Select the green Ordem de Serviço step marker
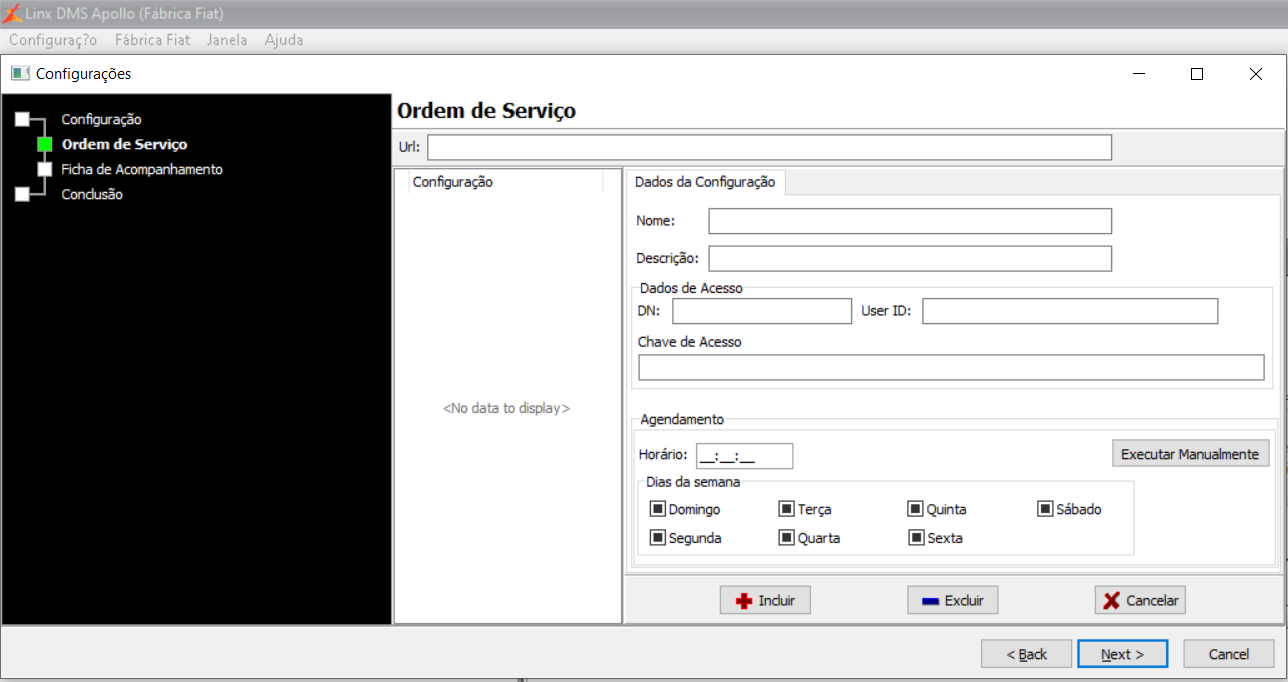 45,144
